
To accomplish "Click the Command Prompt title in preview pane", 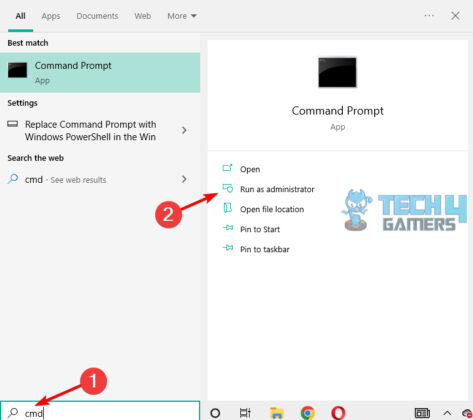I will click(337, 111).
